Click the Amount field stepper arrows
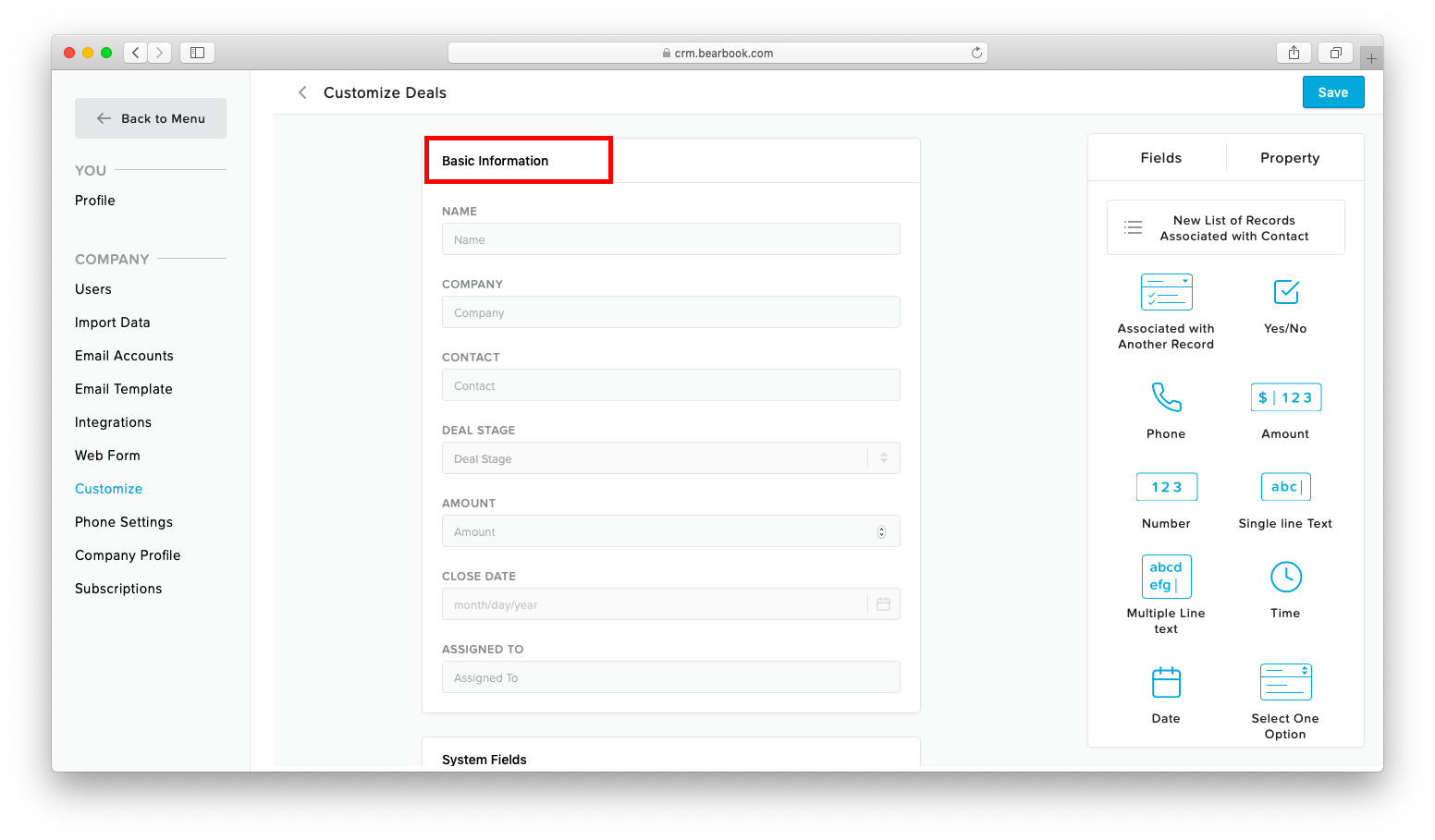This screenshot has height=840, width=1435. point(881,531)
